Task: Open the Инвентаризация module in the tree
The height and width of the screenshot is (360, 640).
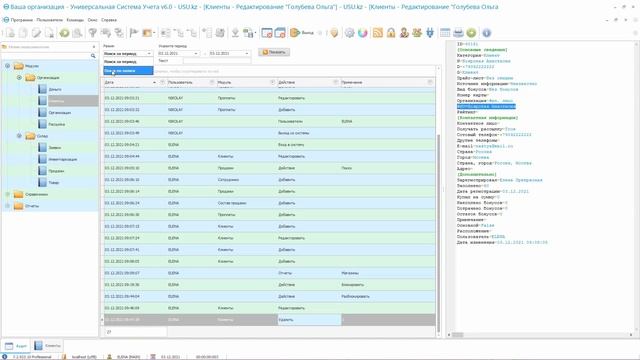Action: coord(62,160)
